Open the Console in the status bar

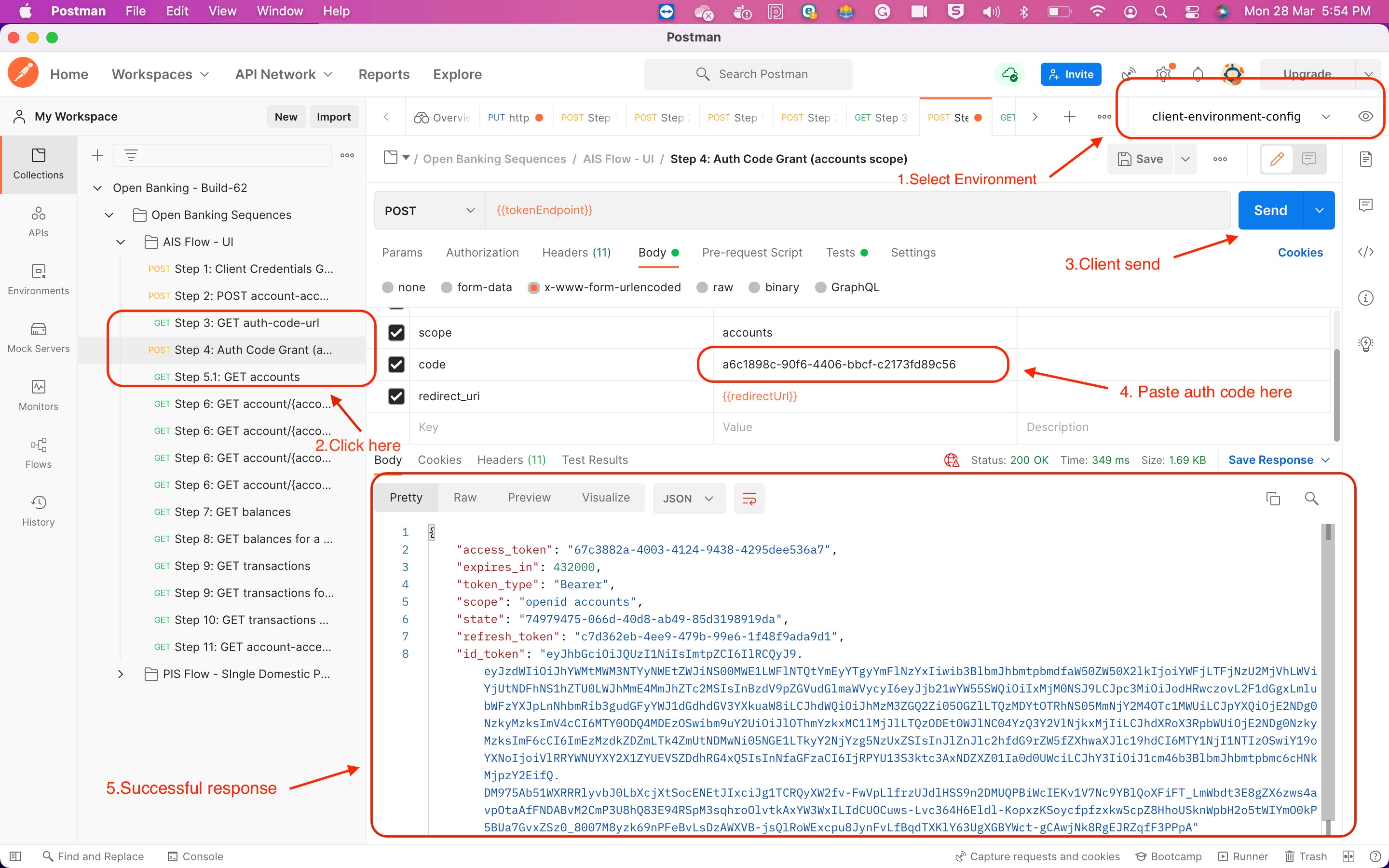point(195,856)
